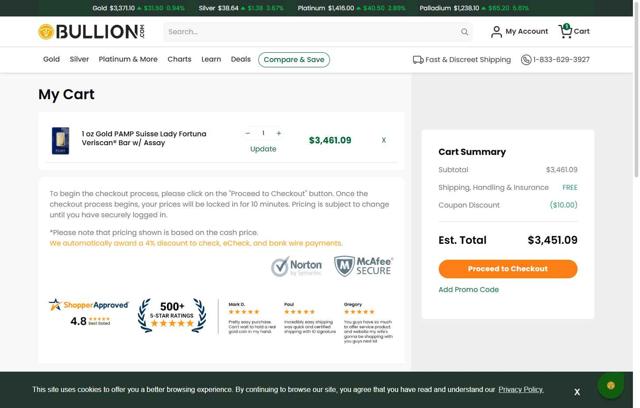640x408 pixels.
Task: Increase quantity with plus button
Action: 279,133
